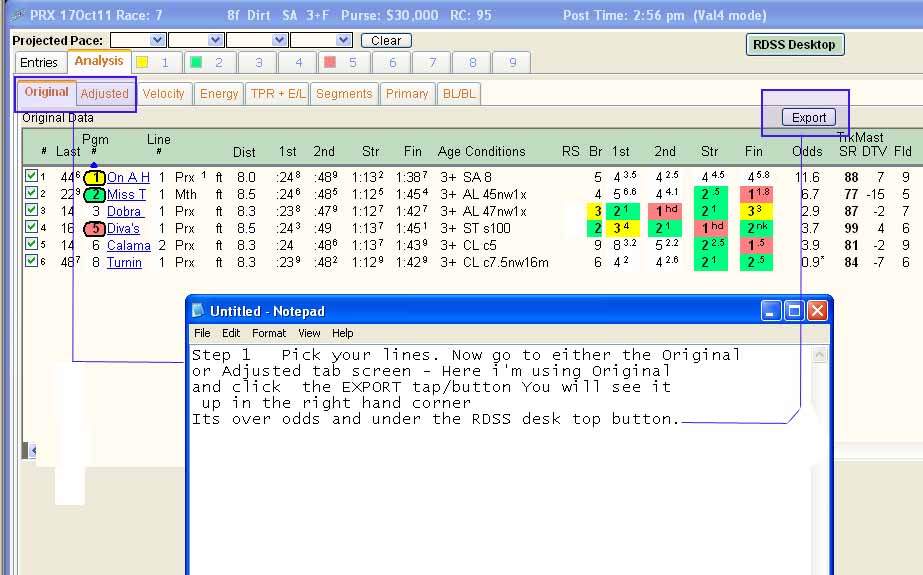Uncheck row 3 checkbox for Dobra
The width and height of the screenshot is (923, 575).
tap(31, 210)
